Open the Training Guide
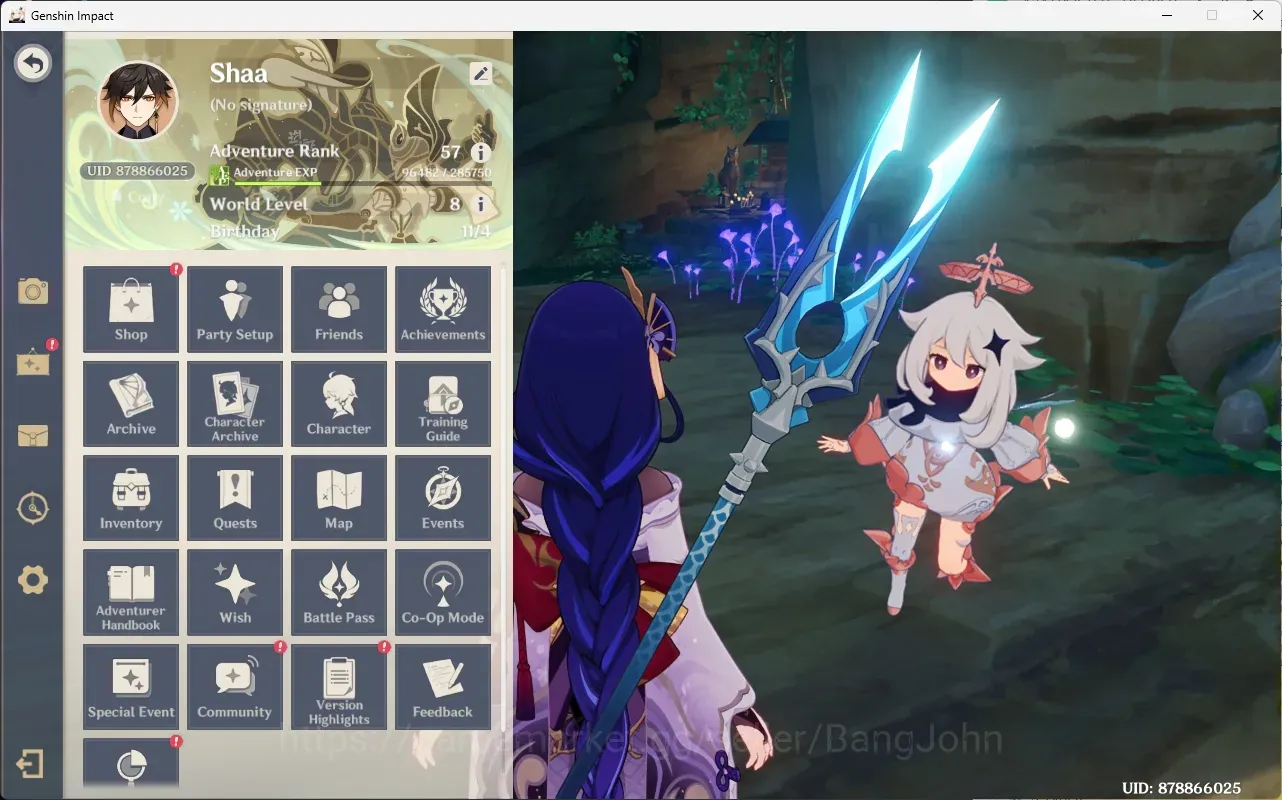This screenshot has height=800, width=1282. click(443, 403)
